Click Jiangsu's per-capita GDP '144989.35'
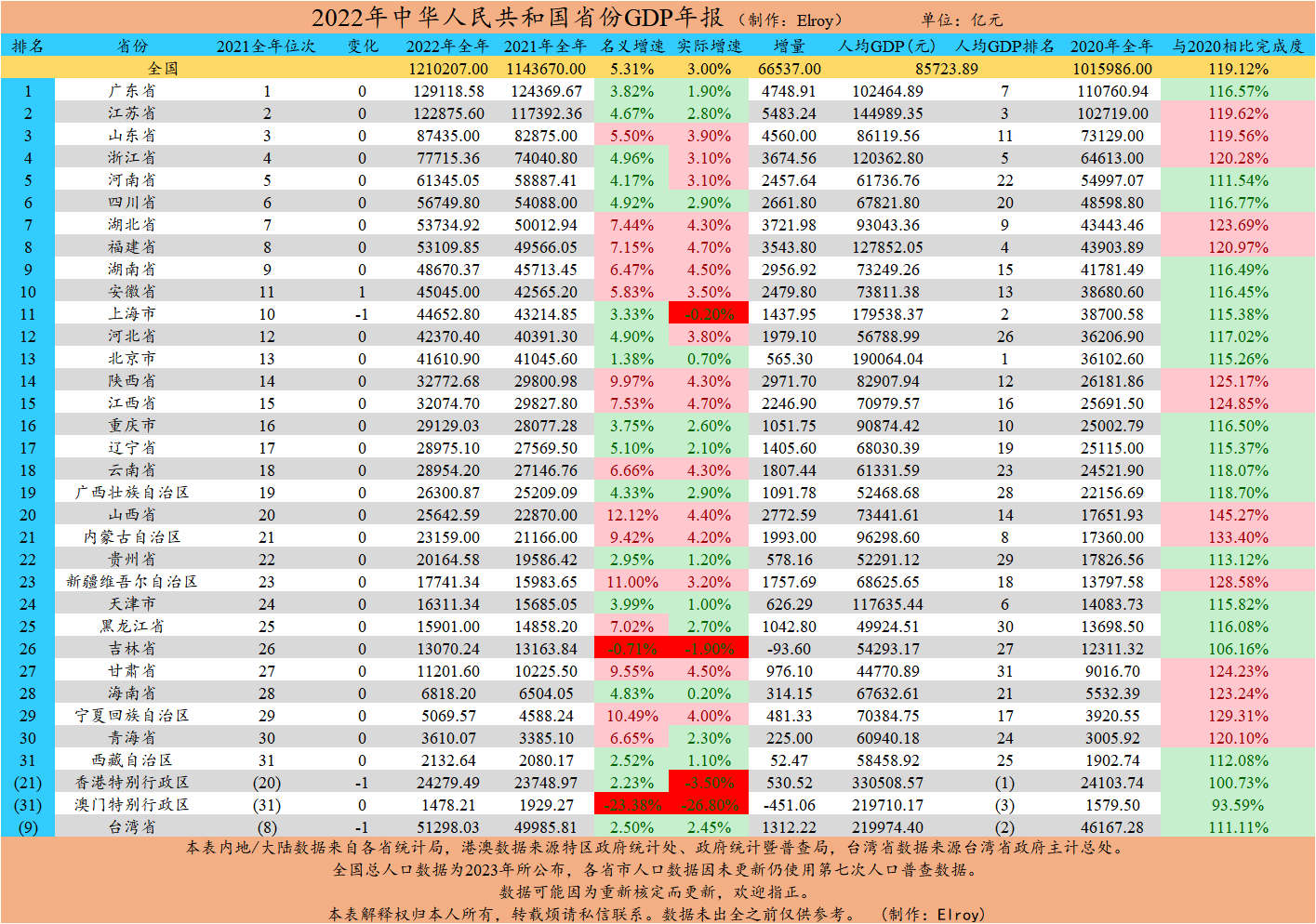The image size is (1316, 924). (x=888, y=113)
